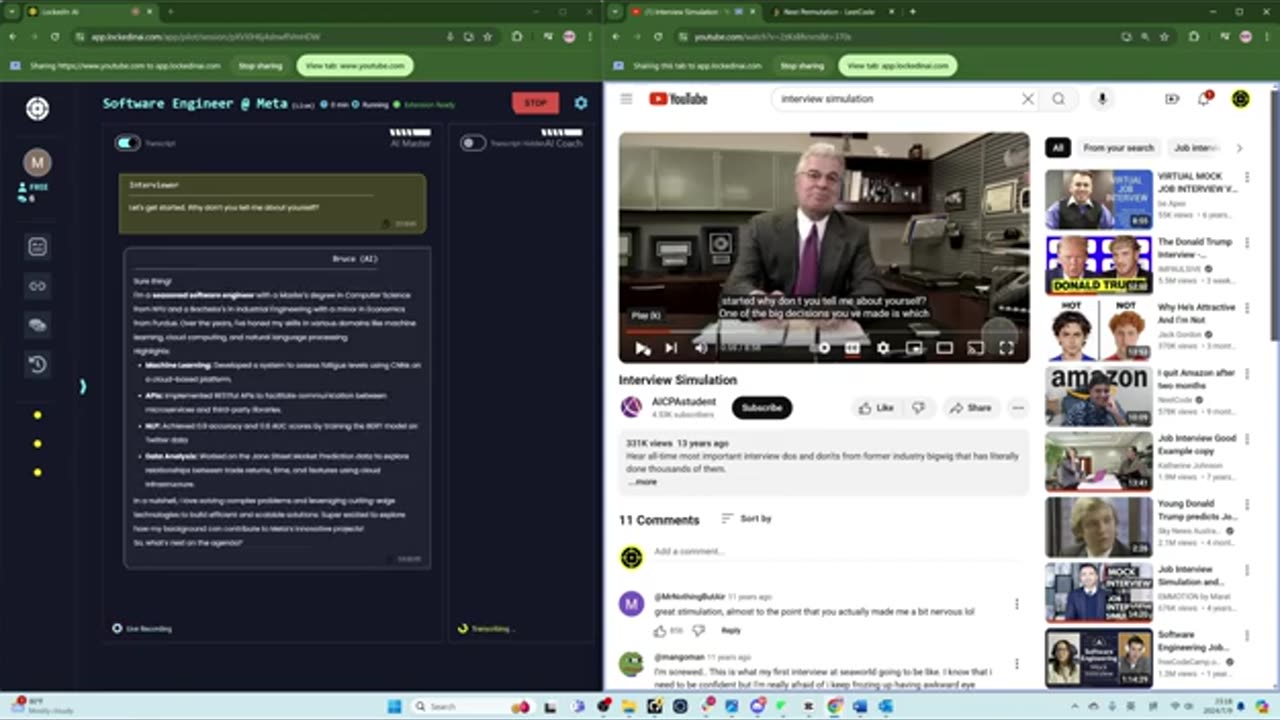
Task: Dislike the Interview Simulation video
Action: (918, 407)
